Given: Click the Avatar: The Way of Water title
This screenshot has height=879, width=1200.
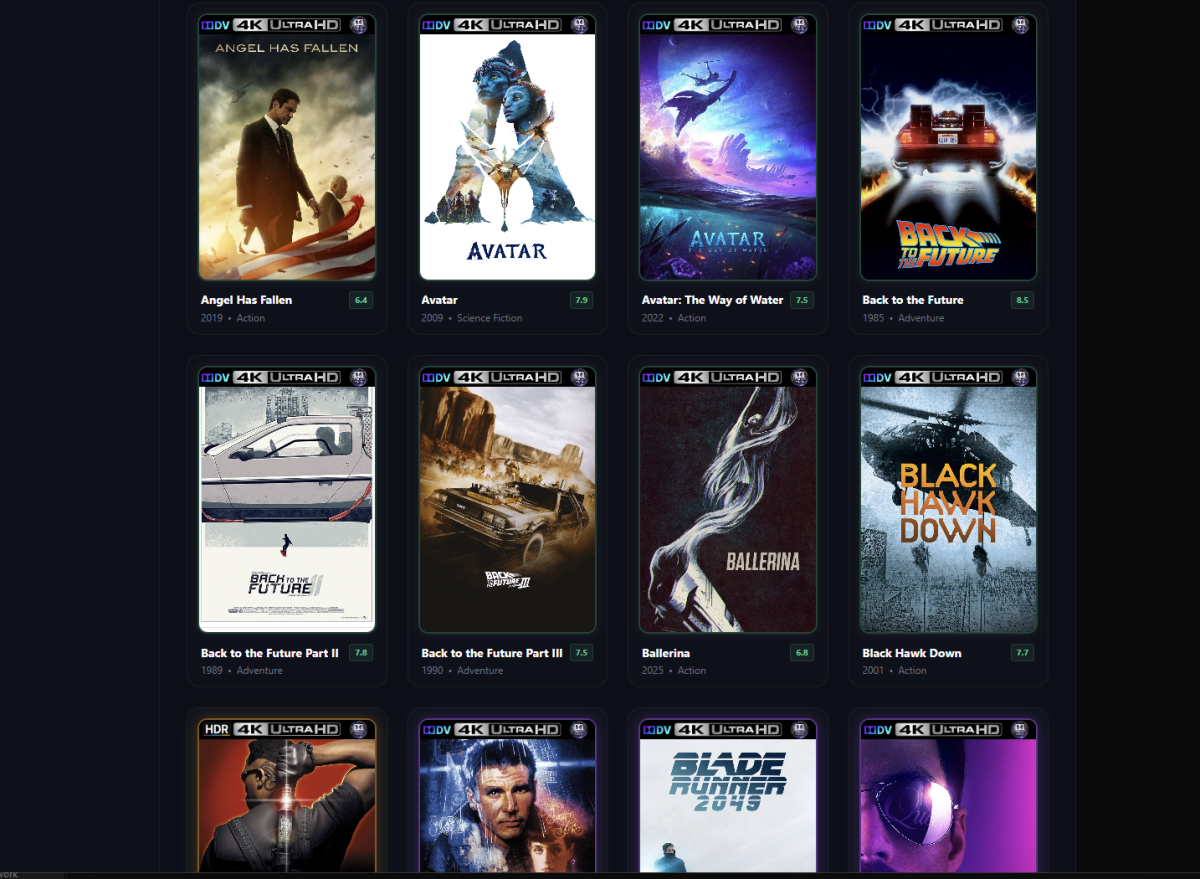Looking at the screenshot, I should (712, 300).
